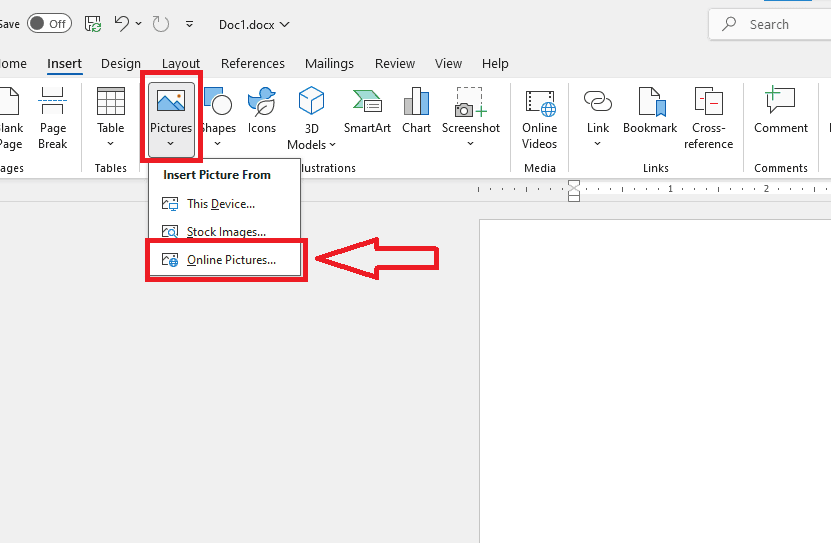Add a new Comment
This screenshot has width=831, height=543.
pyautogui.click(x=781, y=111)
